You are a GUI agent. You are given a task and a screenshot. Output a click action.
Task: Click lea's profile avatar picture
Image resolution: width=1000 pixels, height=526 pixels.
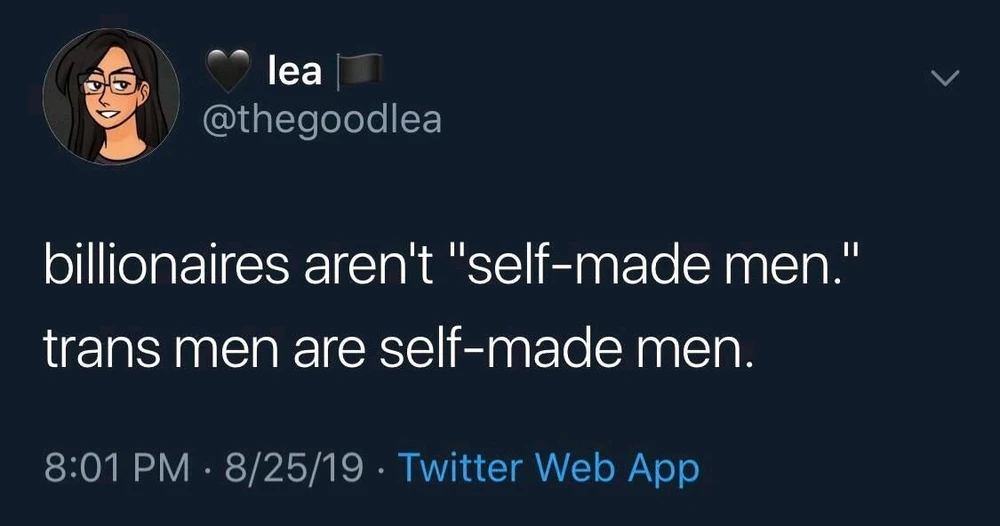point(111,97)
